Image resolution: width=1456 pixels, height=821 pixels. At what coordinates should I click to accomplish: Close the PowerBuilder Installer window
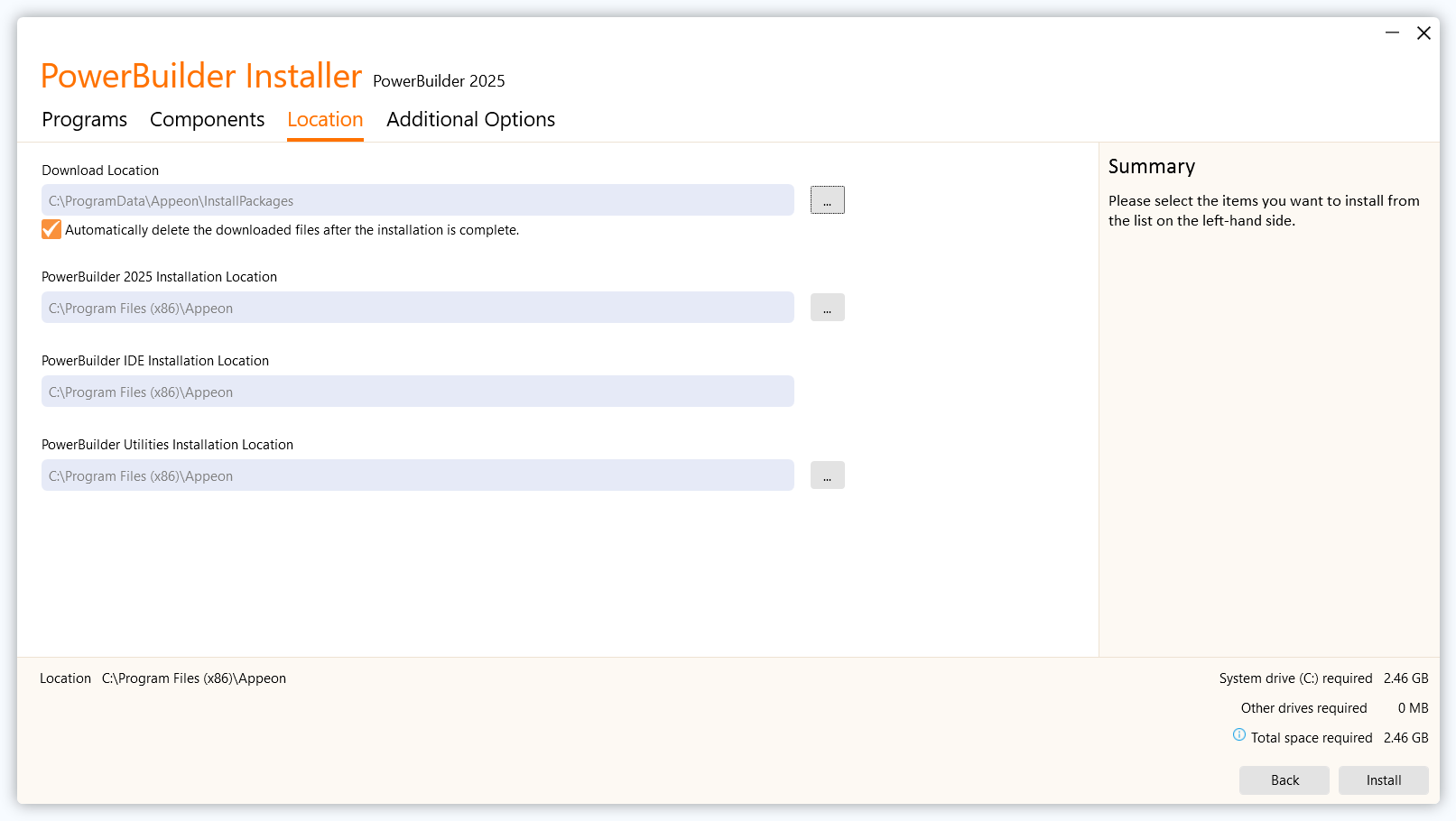[x=1424, y=33]
